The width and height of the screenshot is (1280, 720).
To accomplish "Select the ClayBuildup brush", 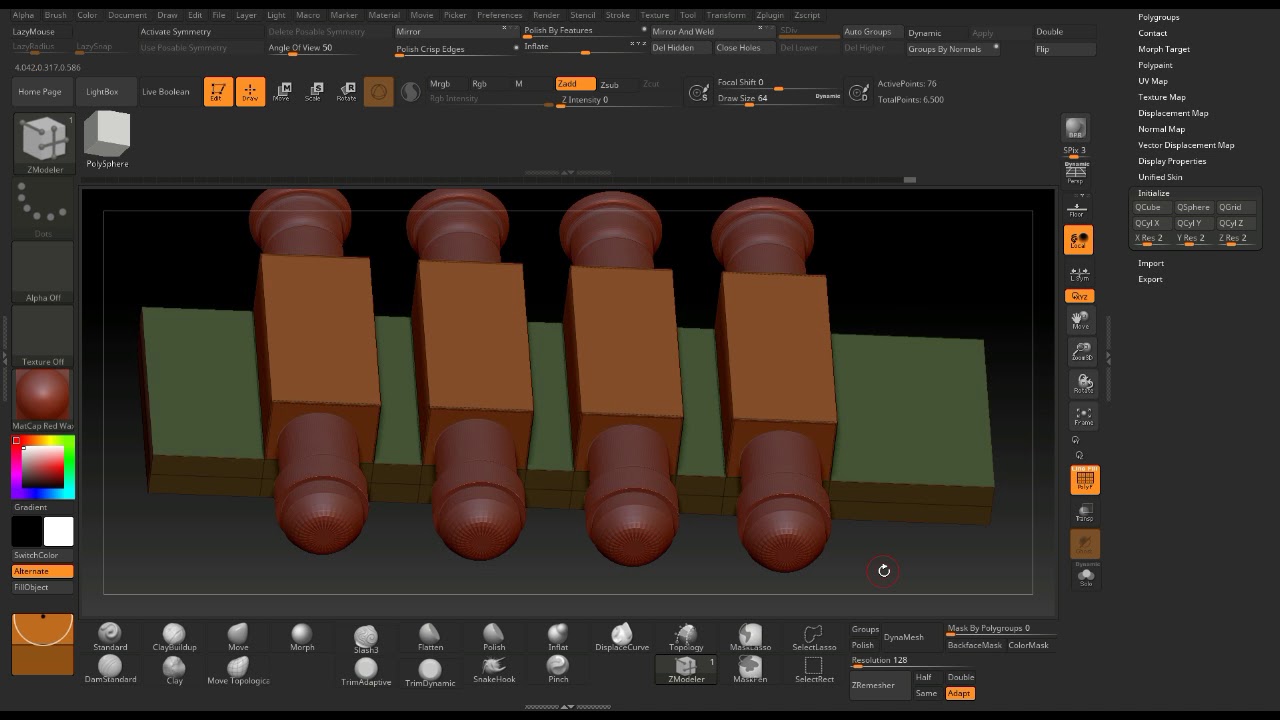I will point(174,637).
